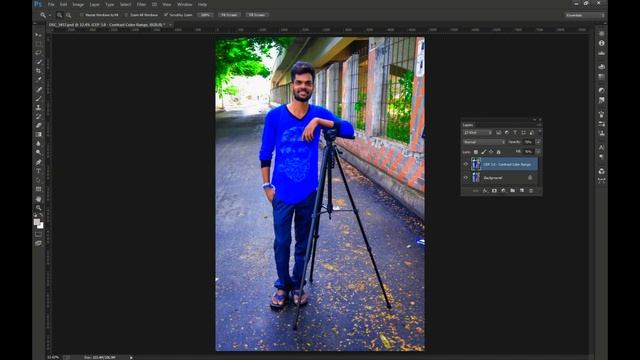Click Zoom In icon in options bar
Viewport: 640px width, 360px height.
coord(60,15)
